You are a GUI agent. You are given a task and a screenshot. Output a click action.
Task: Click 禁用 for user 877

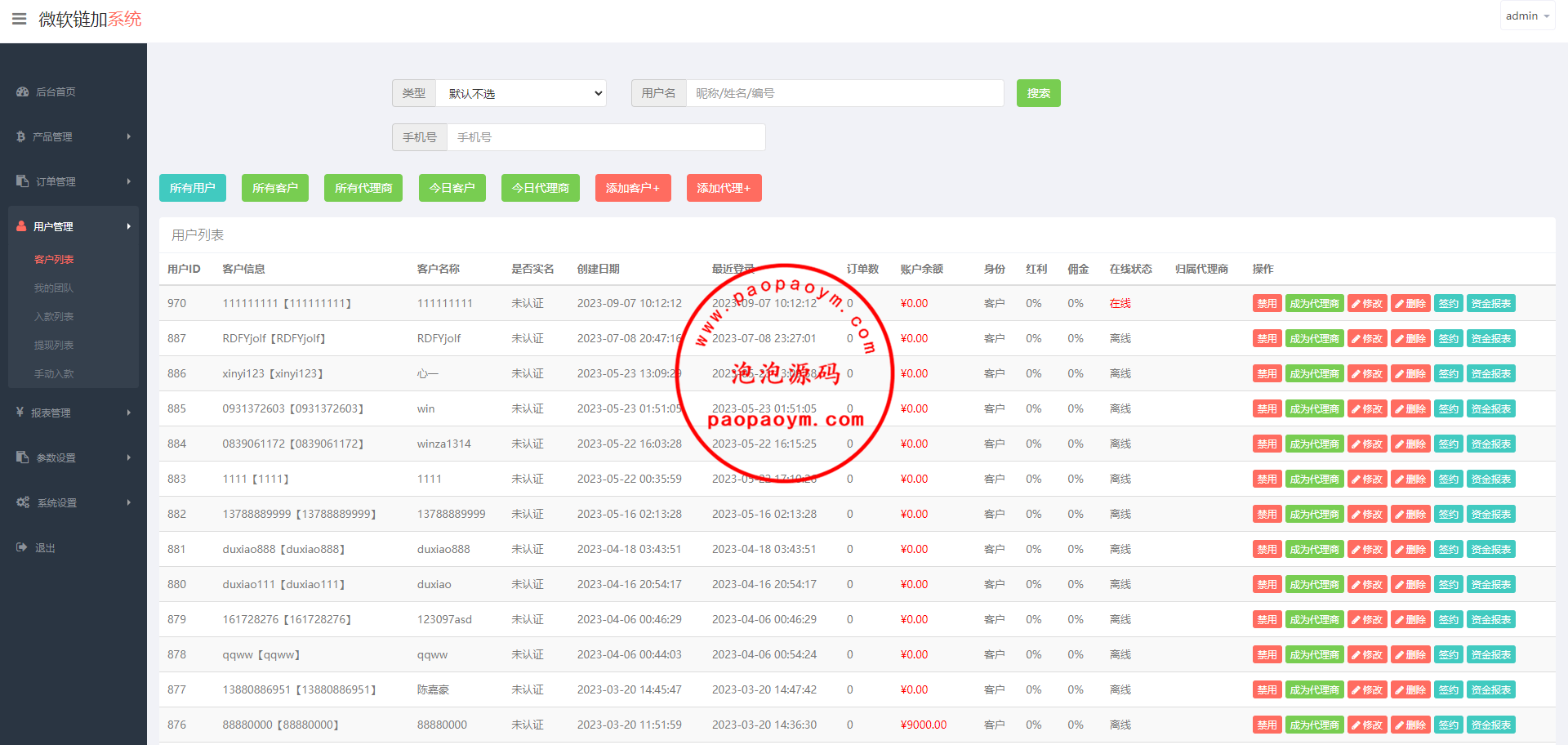[1267, 689]
